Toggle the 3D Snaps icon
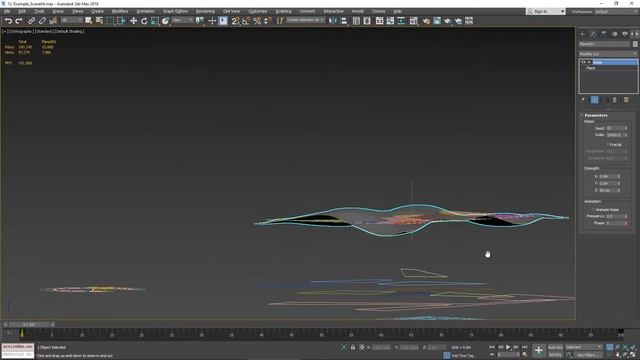This screenshot has height=360, width=640. (x=236, y=21)
